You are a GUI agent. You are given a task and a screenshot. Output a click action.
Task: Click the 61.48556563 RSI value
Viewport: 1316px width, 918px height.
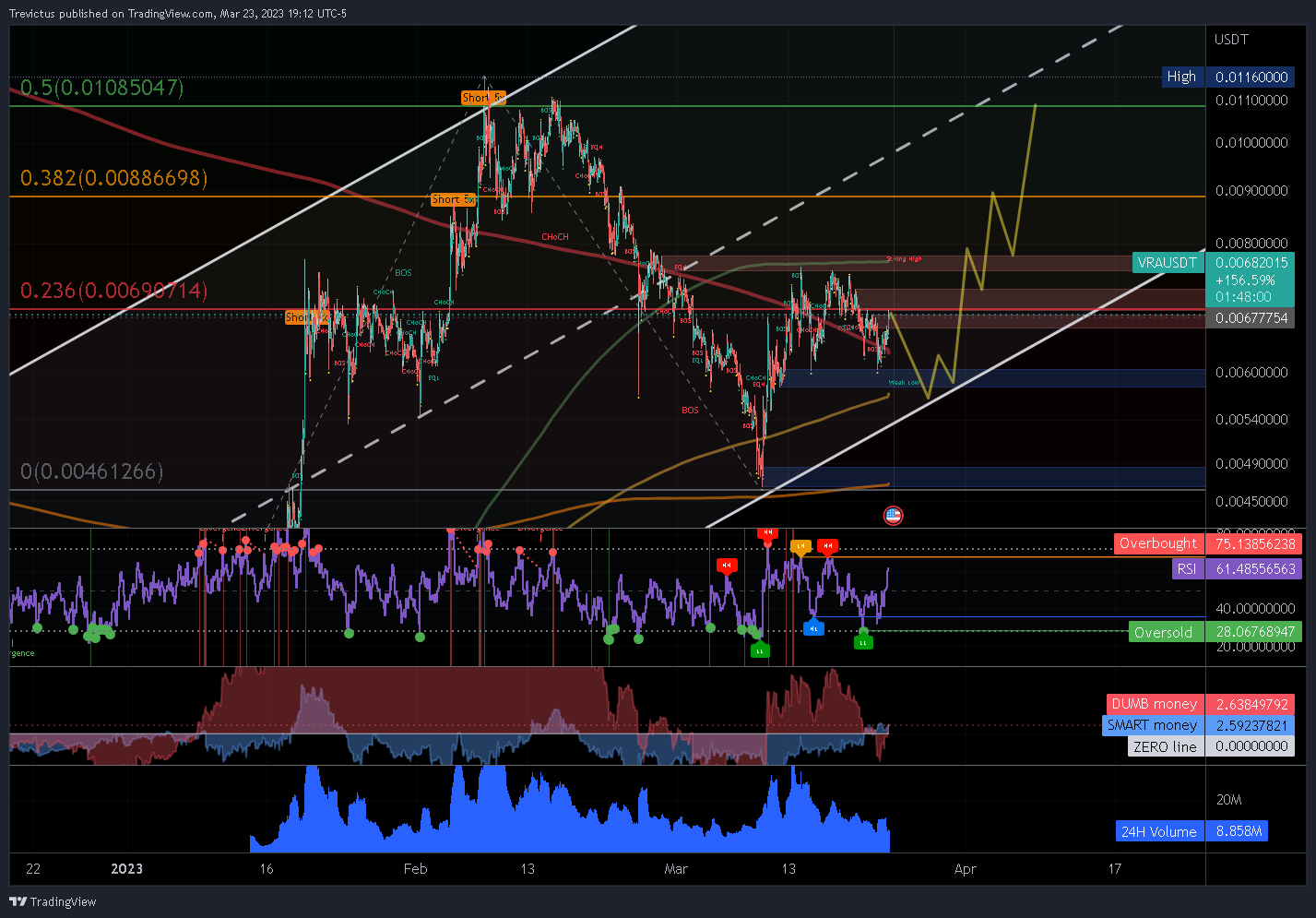click(x=1255, y=568)
